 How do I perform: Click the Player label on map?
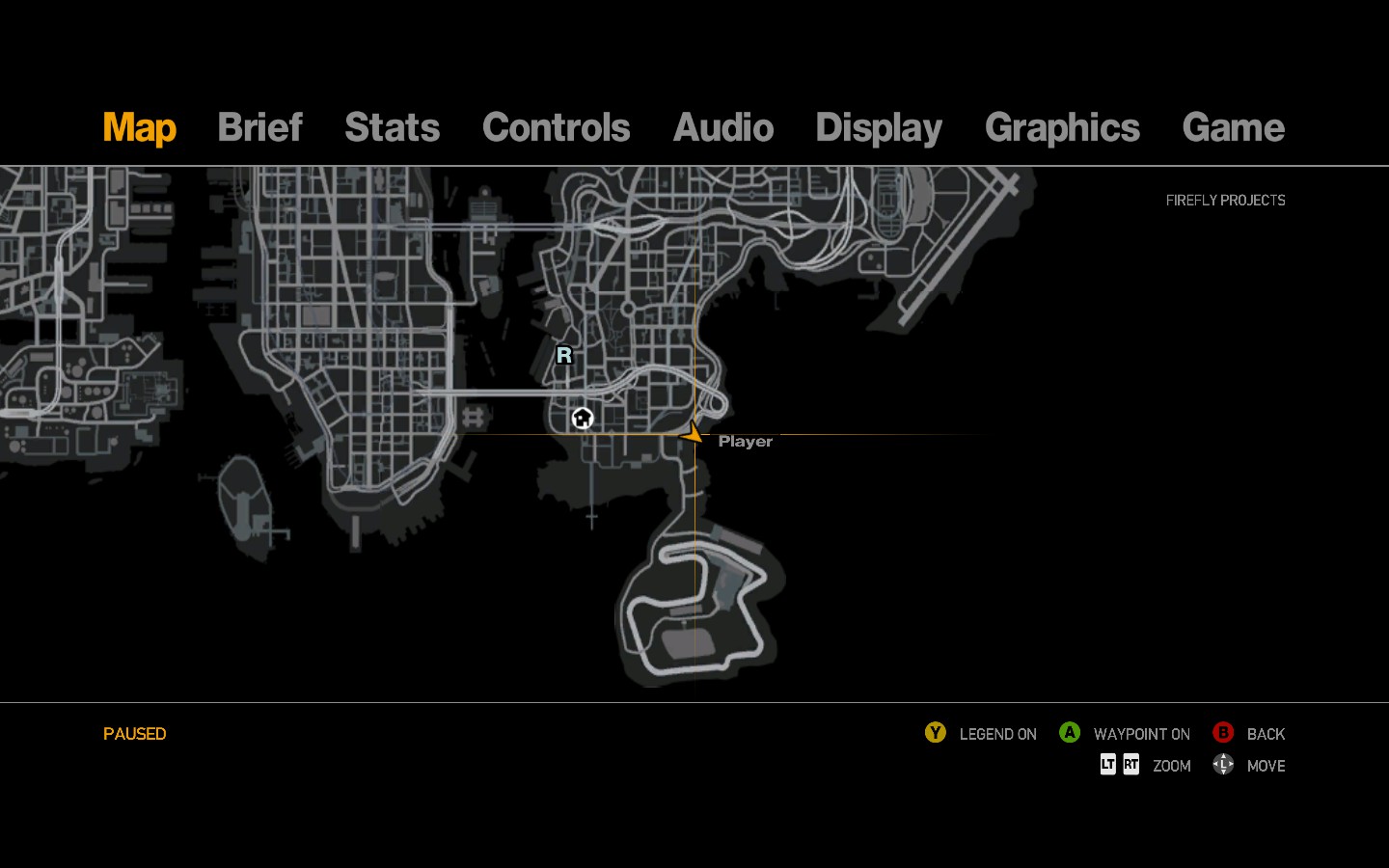(746, 441)
